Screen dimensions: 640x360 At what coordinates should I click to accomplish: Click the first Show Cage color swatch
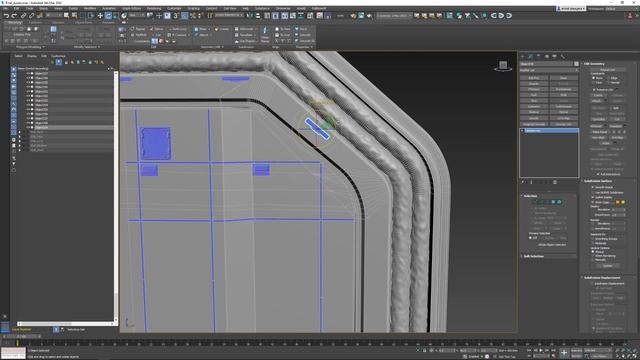[617, 202]
